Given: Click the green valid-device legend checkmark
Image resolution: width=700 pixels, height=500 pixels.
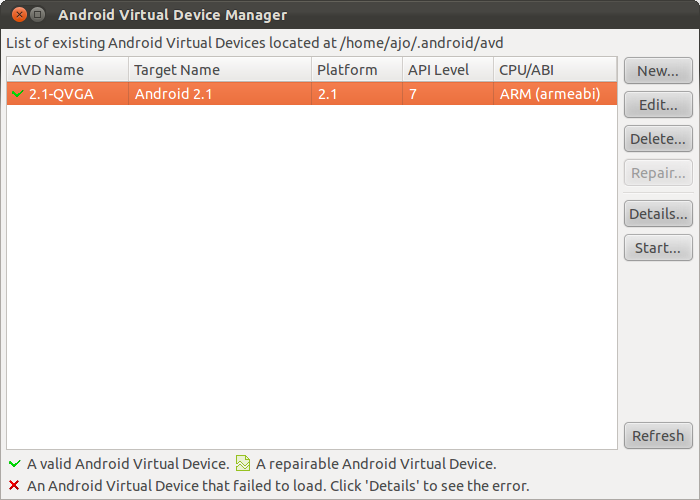Looking at the screenshot, I should (15, 463).
